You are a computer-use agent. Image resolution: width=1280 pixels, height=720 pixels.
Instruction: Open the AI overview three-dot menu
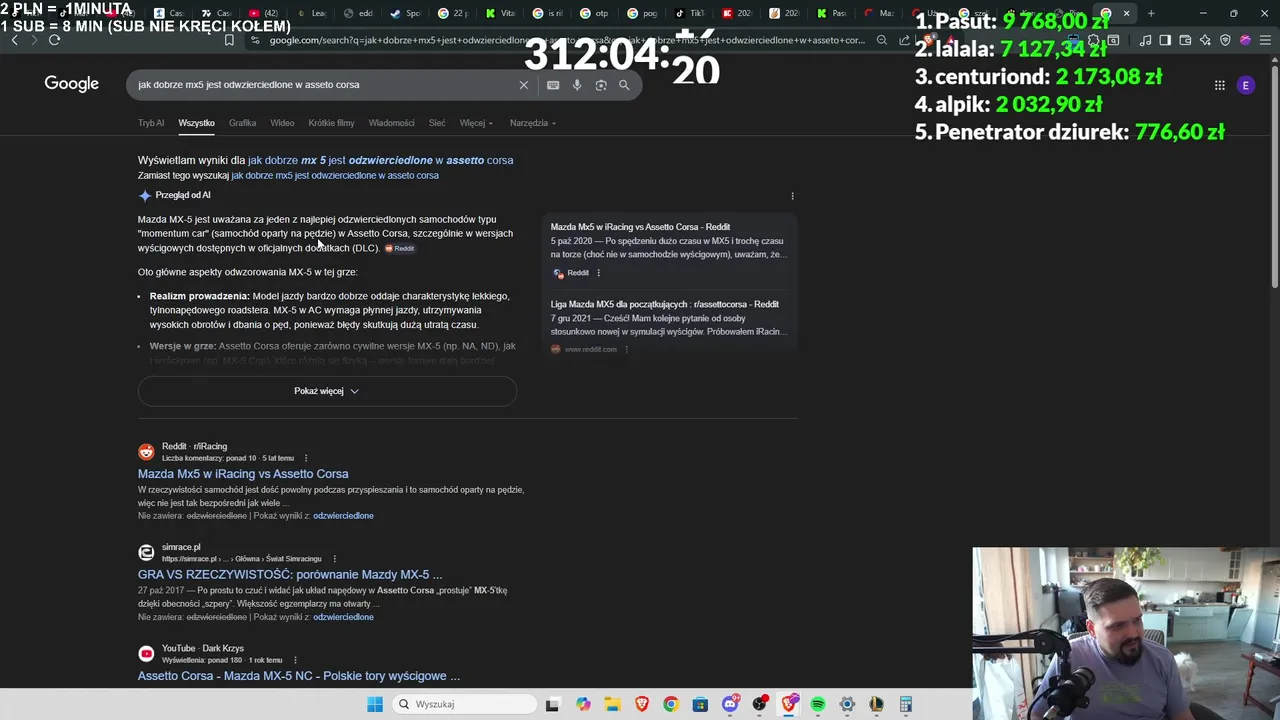[792, 196]
